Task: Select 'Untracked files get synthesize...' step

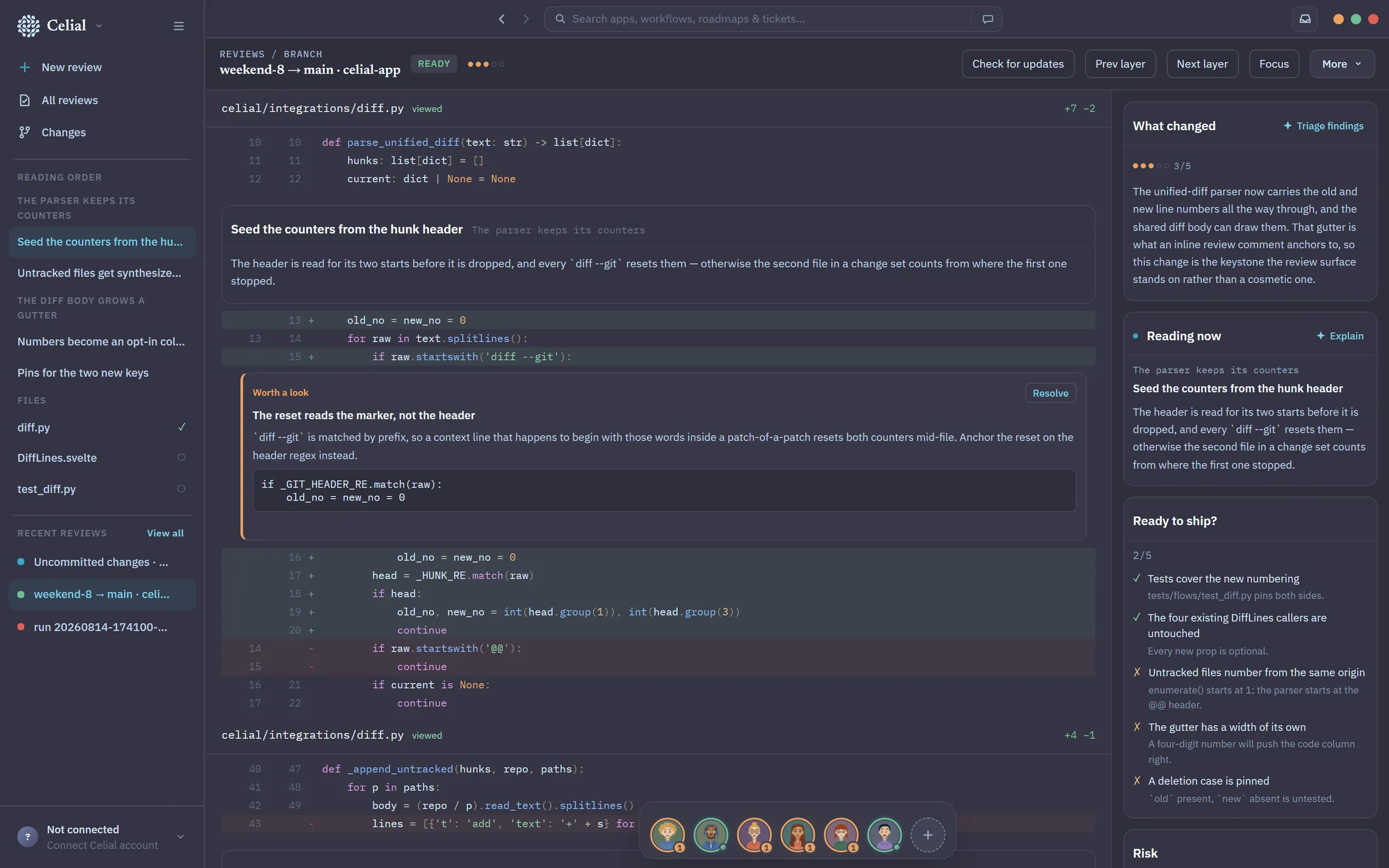Action: [x=102, y=273]
